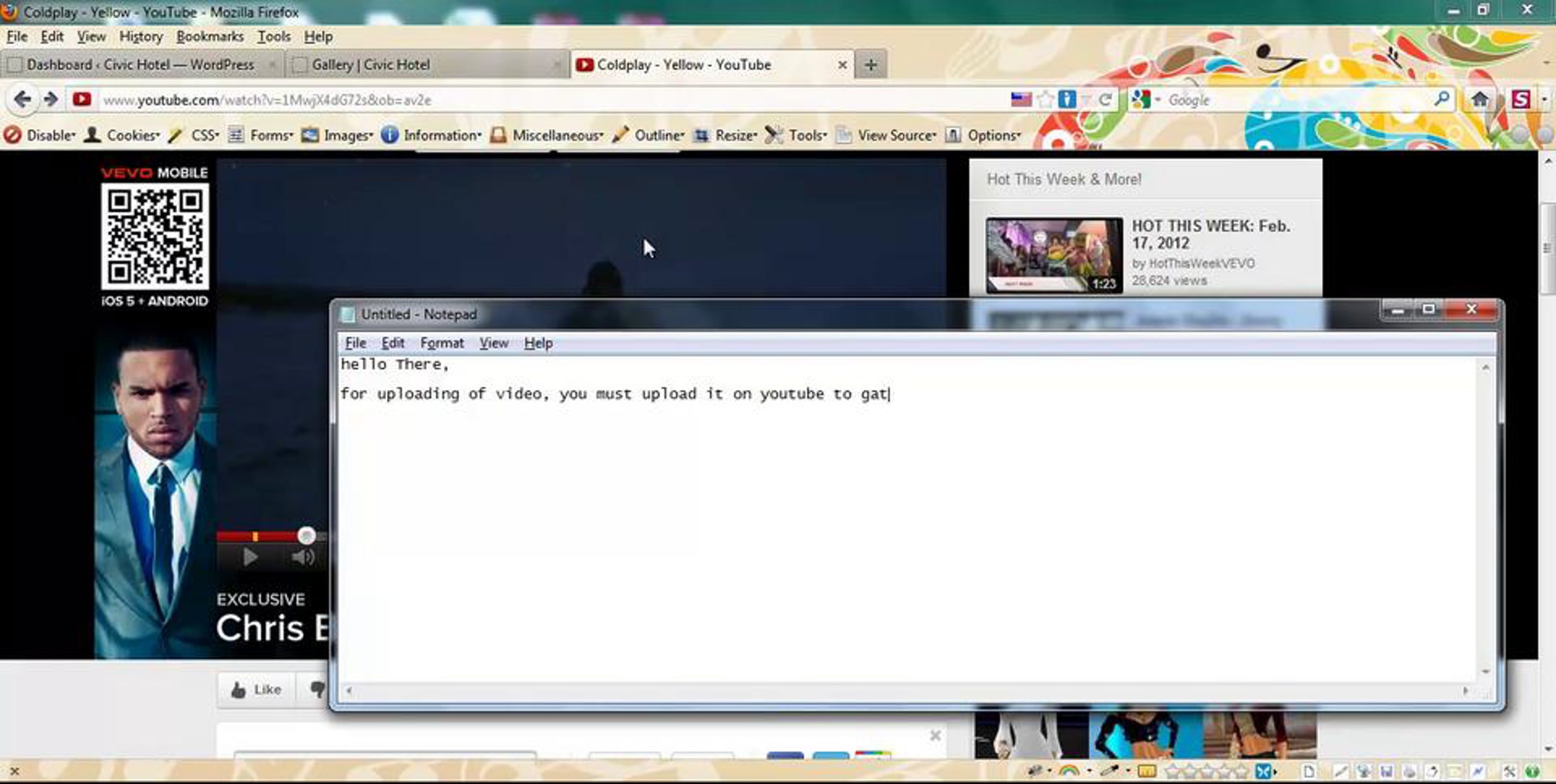Click the Firefox URL address field
Viewport: 1556px width, 784px height.
[x=551, y=100]
